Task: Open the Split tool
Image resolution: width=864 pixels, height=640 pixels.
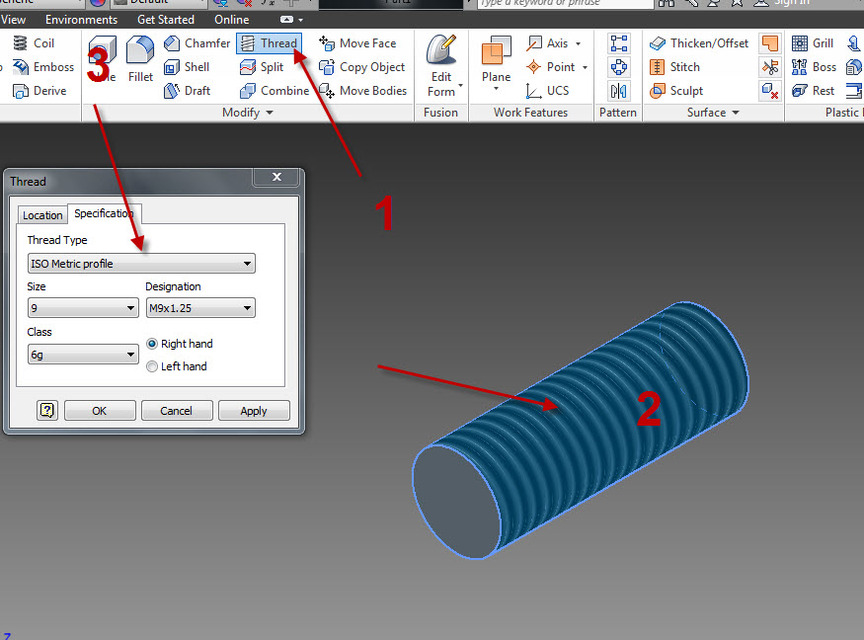Action: [263, 67]
